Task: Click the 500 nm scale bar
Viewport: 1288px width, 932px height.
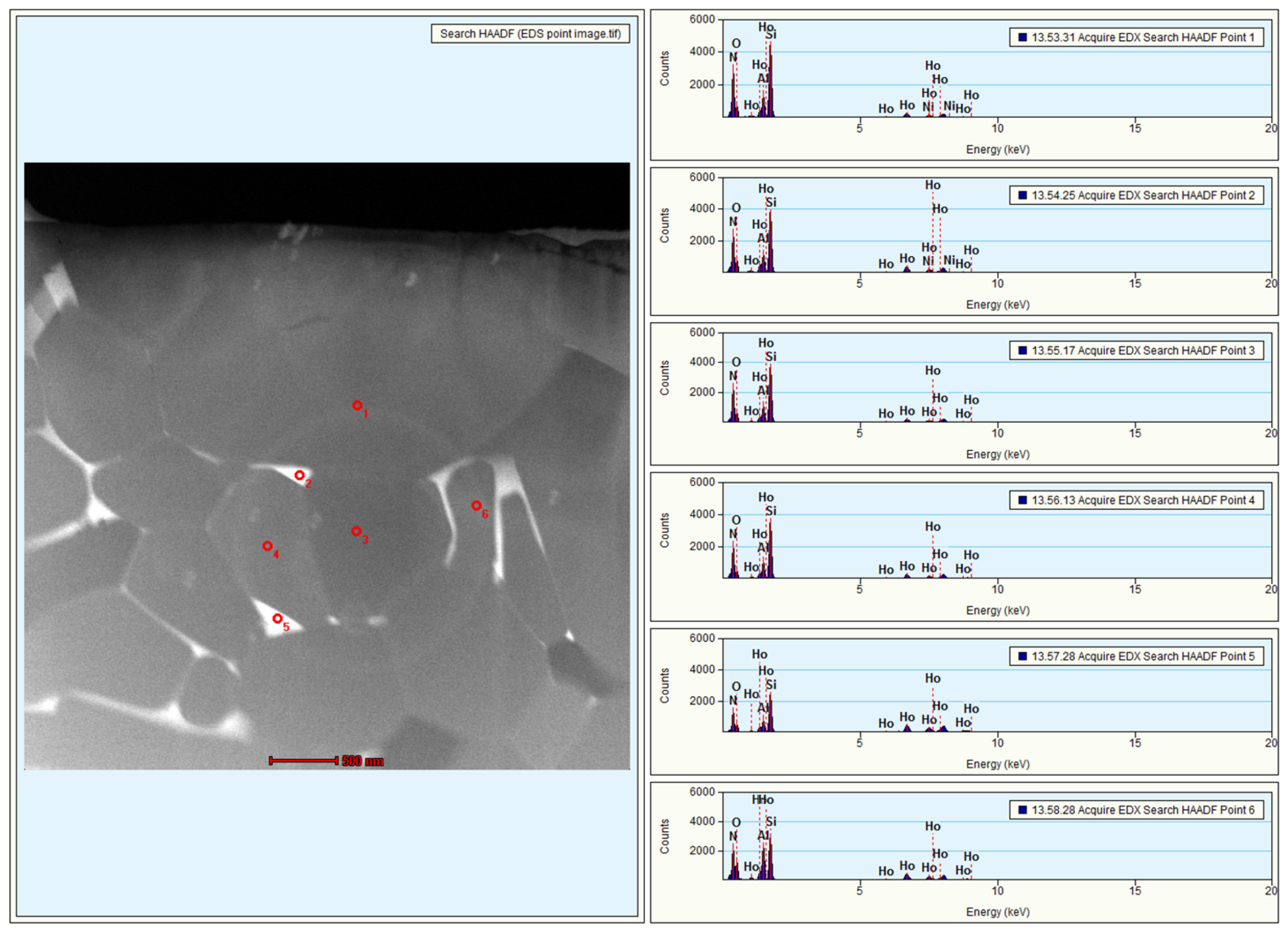Action: pos(304,760)
